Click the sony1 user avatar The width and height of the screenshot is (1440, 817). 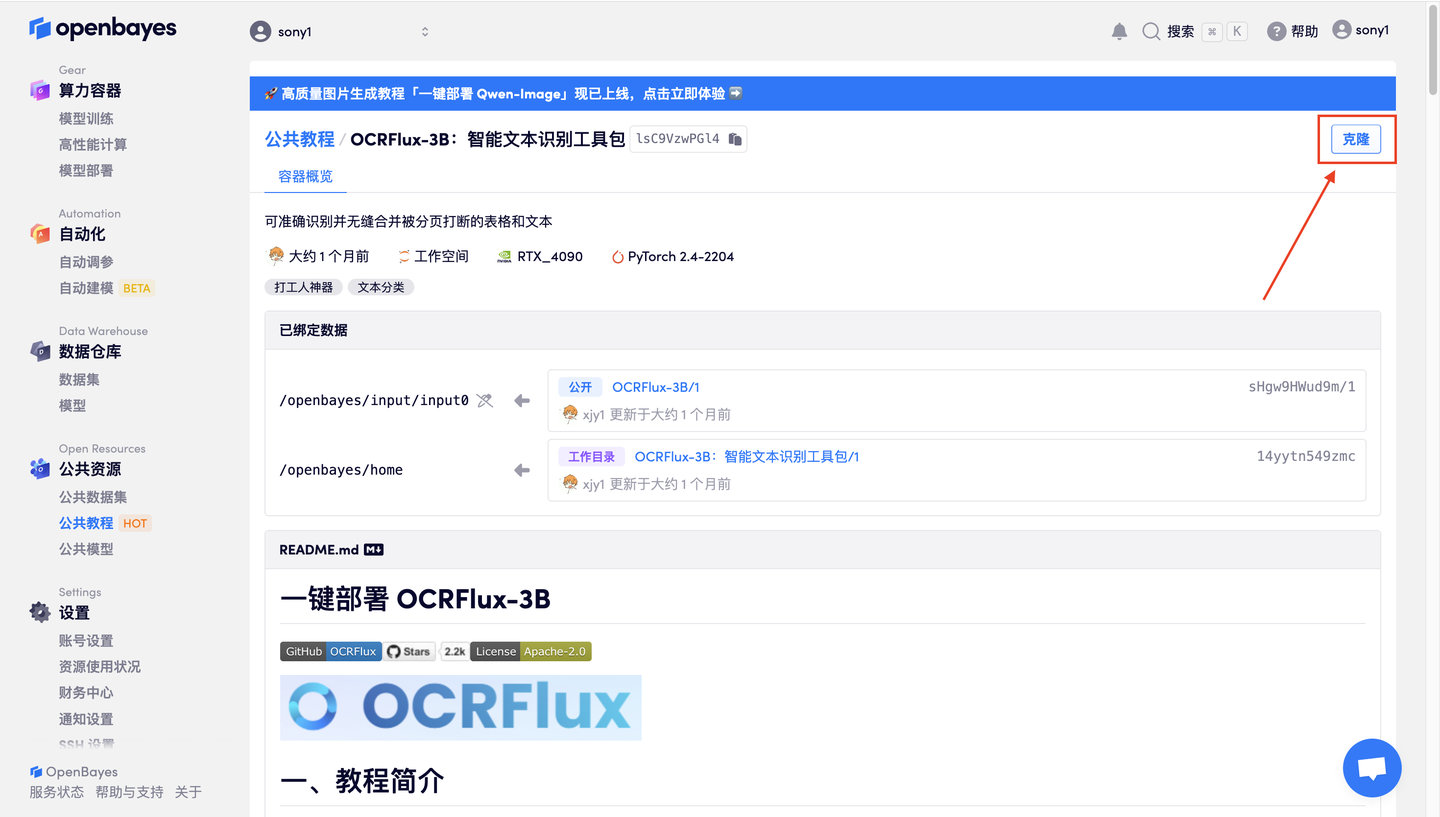(1342, 30)
